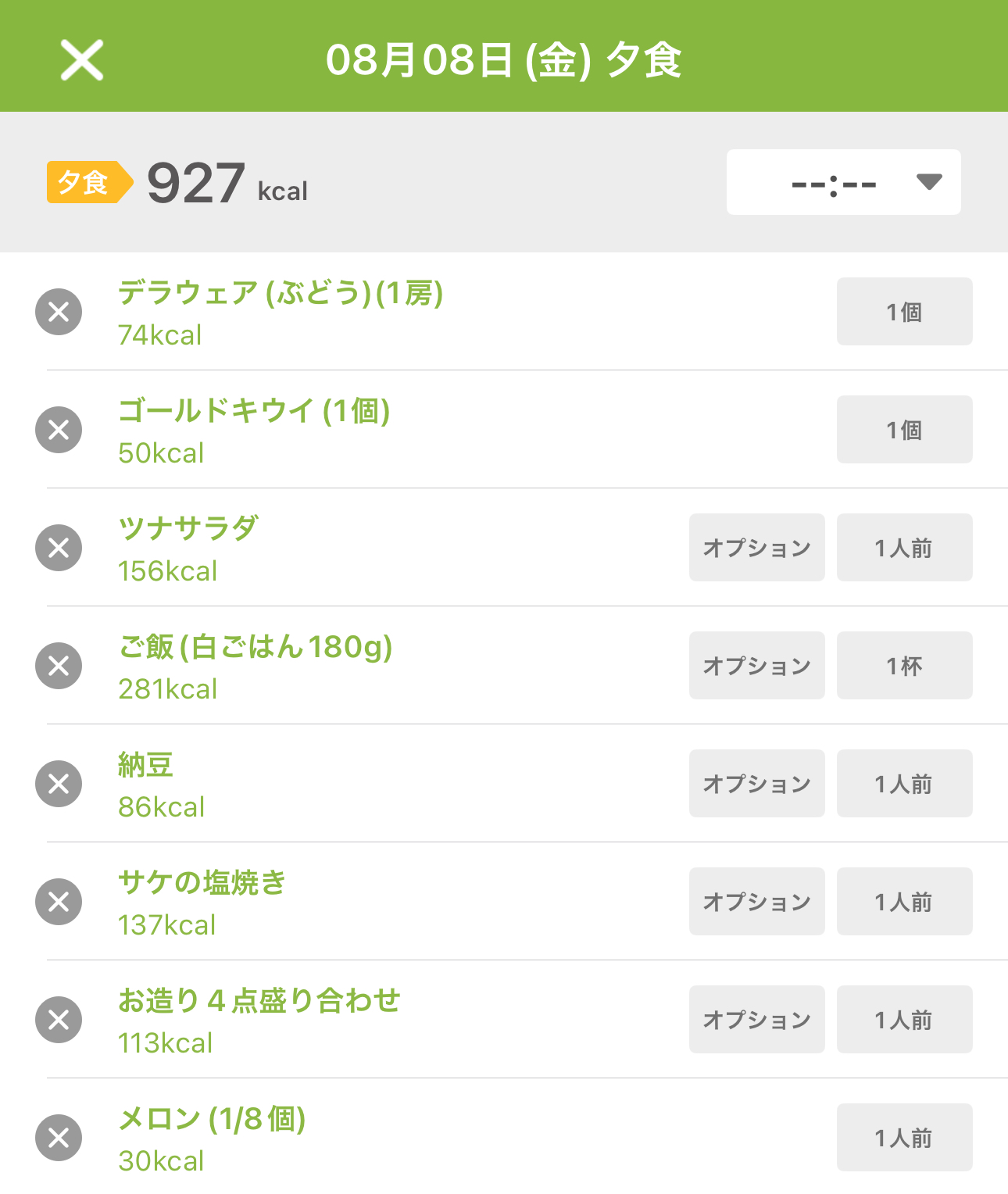Open オプション for お造り４点盛り合わせ
1008x1194 pixels.
pos(757,1020)
